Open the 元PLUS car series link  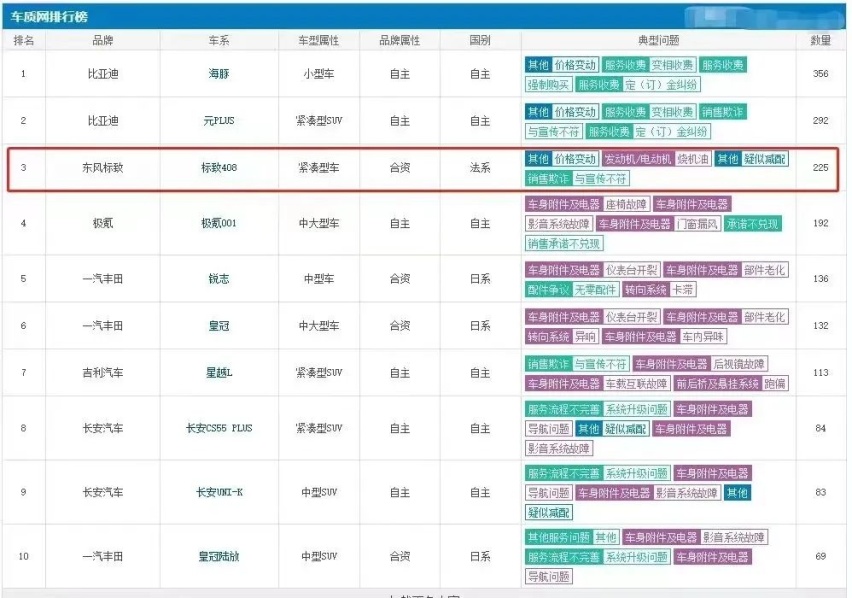point(219,121)
